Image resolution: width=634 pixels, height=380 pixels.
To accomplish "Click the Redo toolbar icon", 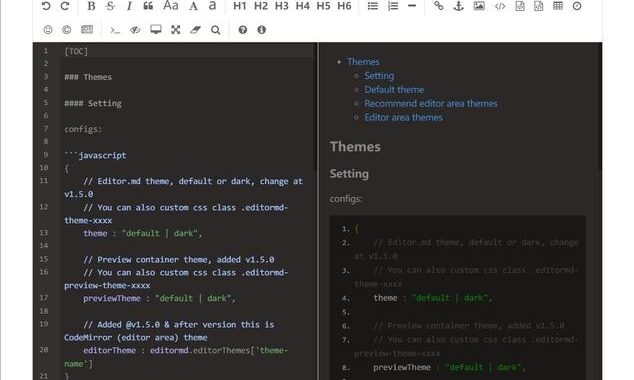I will point(65,6).
